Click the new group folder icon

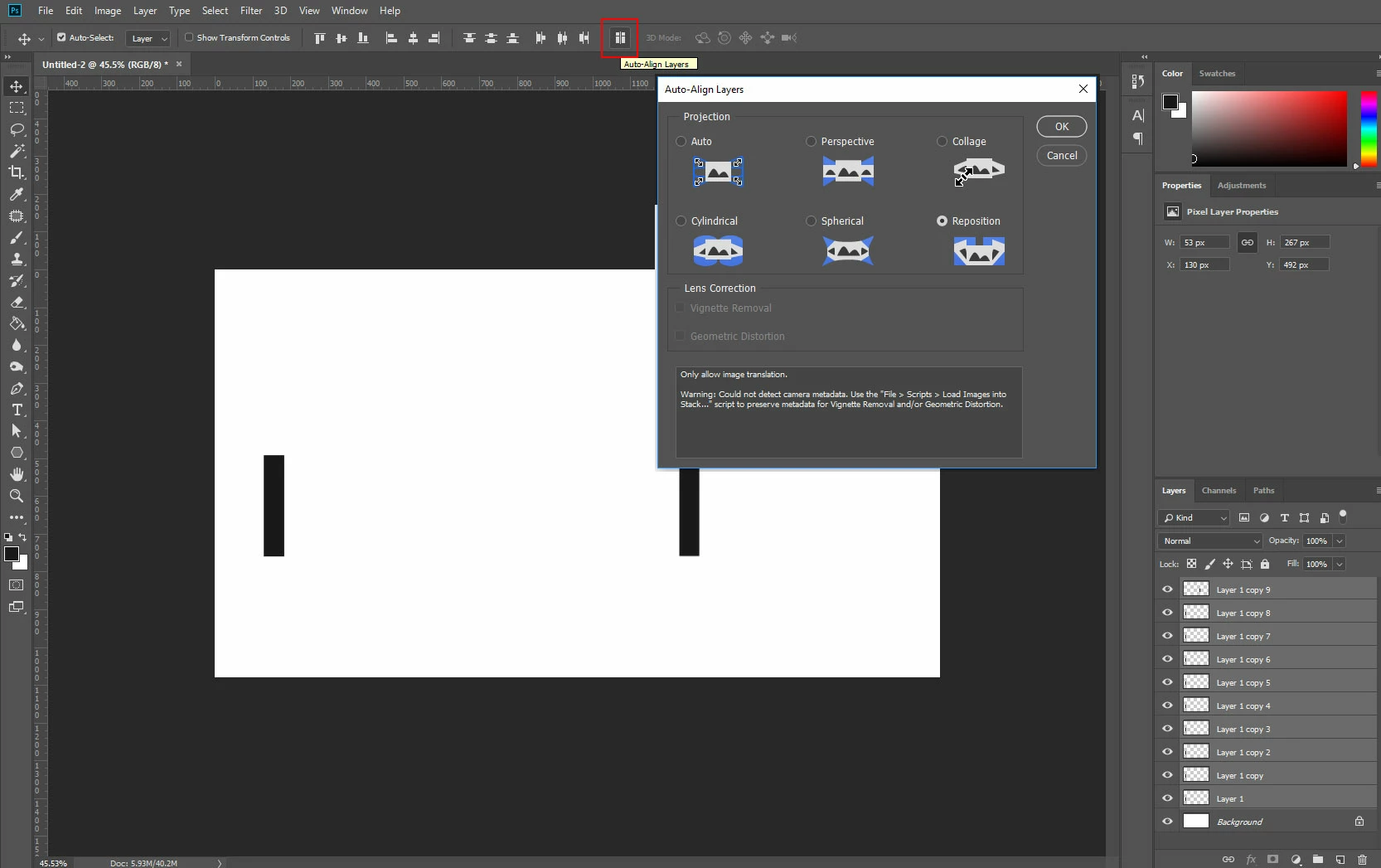click(x=1318, y=860)
